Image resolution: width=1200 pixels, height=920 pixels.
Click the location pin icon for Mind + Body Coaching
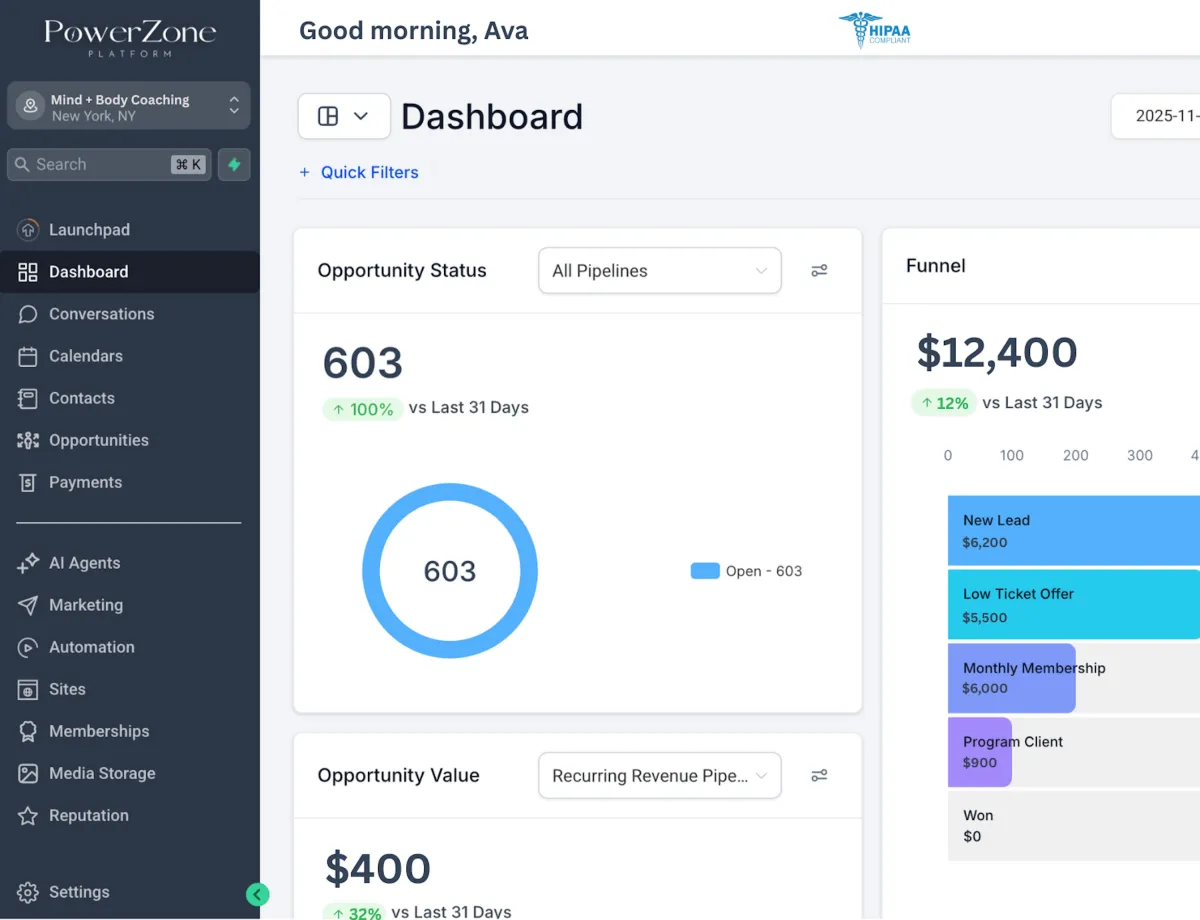coord(30,106)
